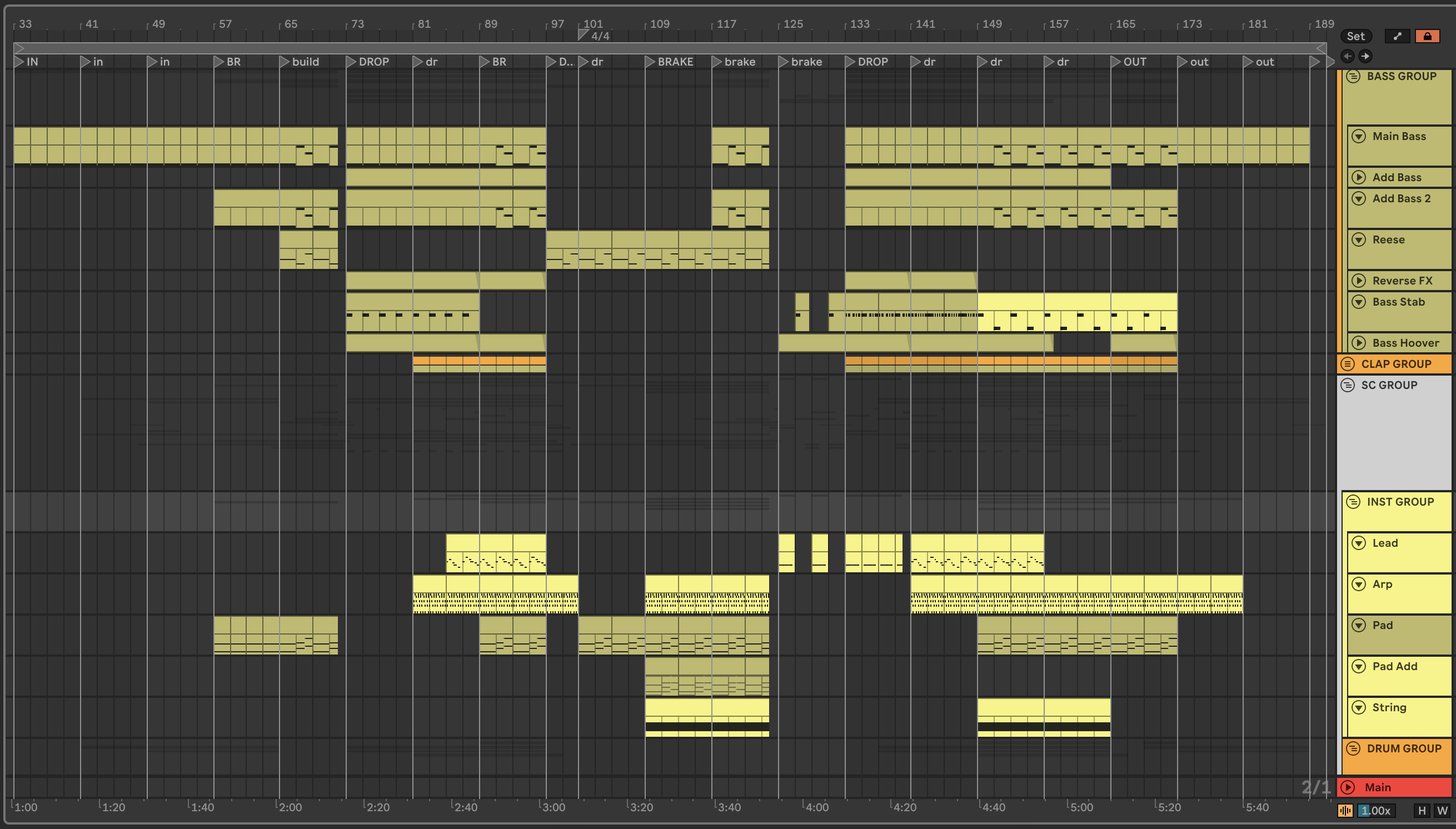Viewport: 1456px width, 829px height.
Task: Click the build locator triangle at bar 65
Action: click(x=285, y=62)
